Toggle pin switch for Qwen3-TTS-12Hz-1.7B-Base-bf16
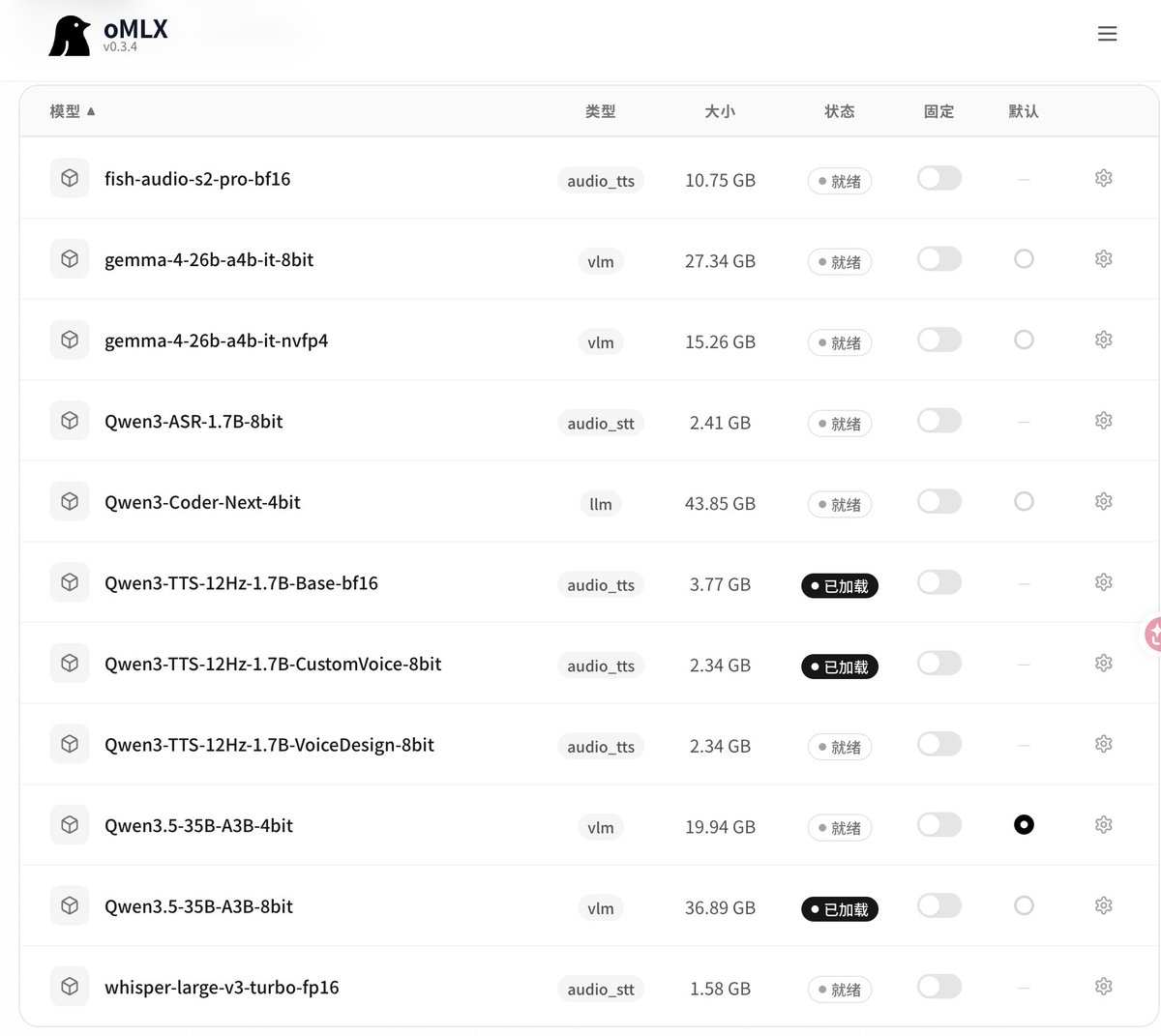The width and height of the screenshot is (1161, 1036). coord(939,582)
